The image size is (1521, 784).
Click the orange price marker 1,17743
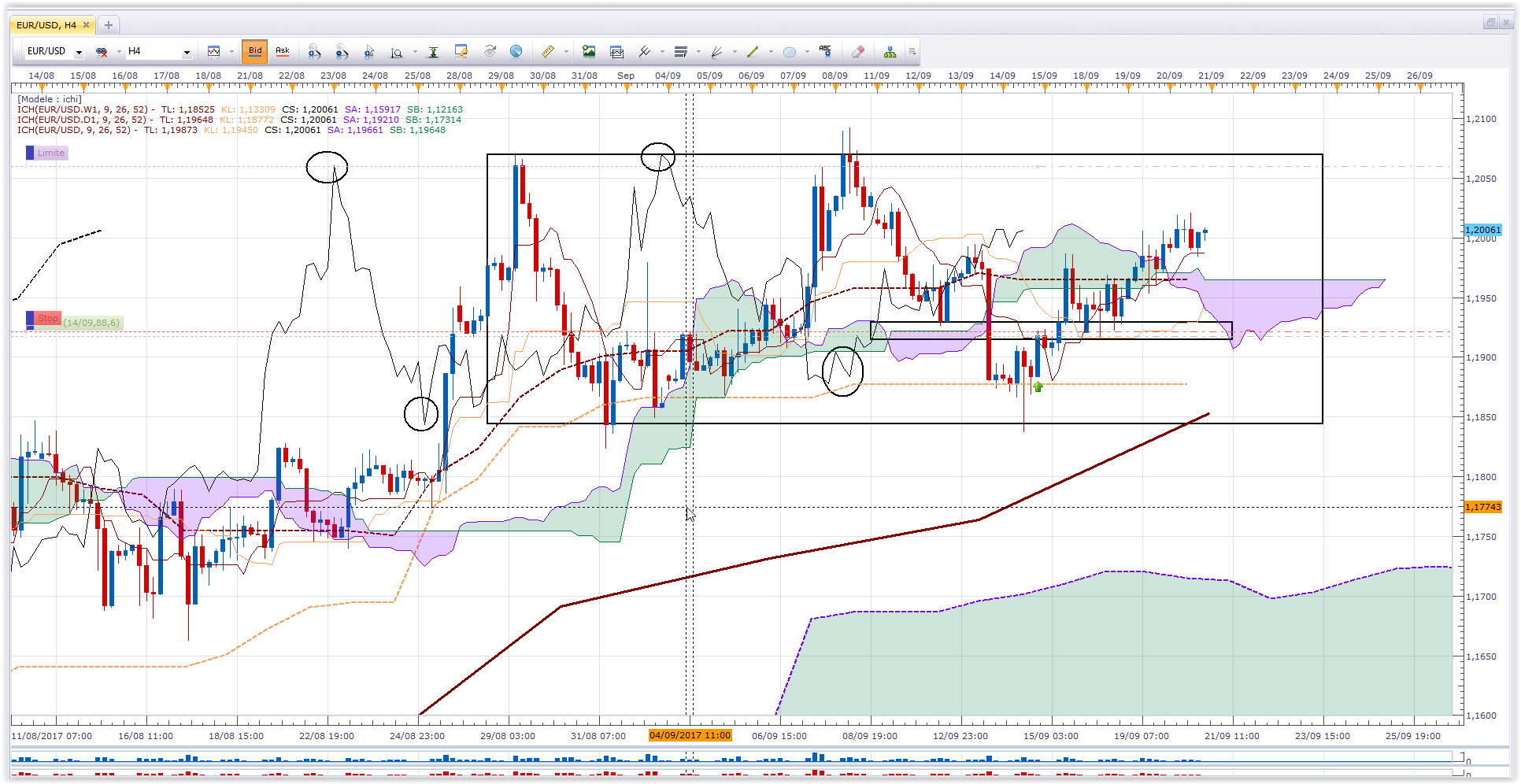click(x=1483, y=507)
